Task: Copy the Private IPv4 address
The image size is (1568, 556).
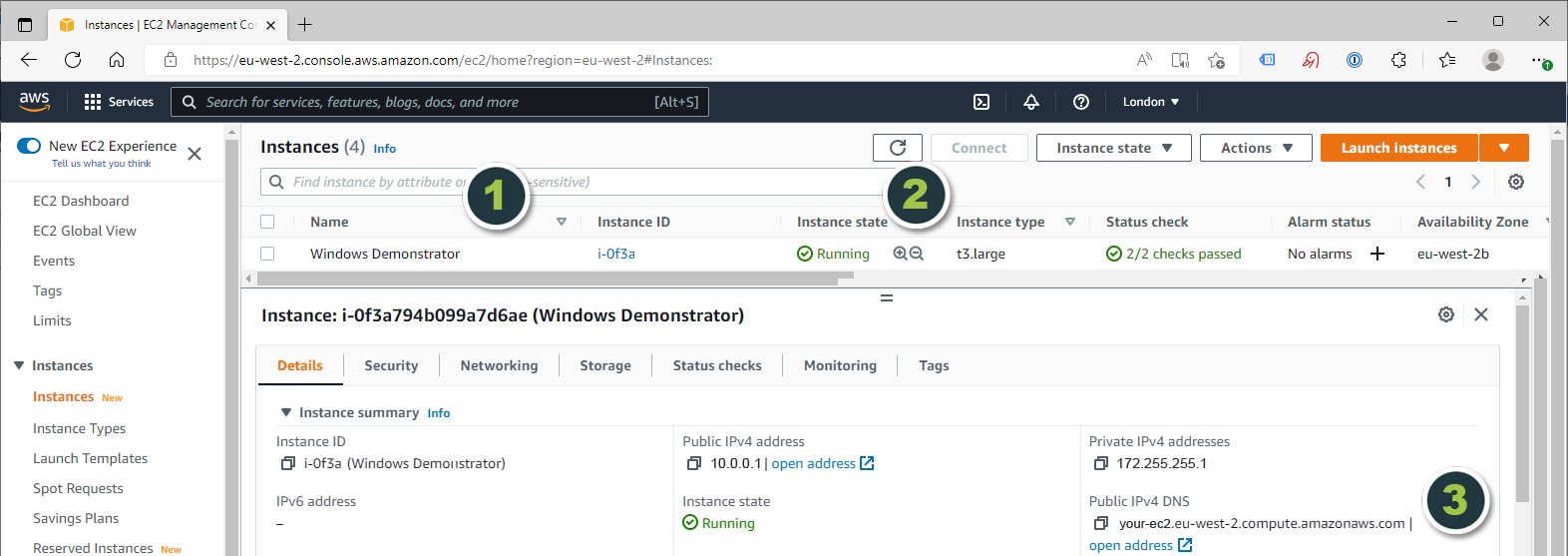Action: [1101, 463]
